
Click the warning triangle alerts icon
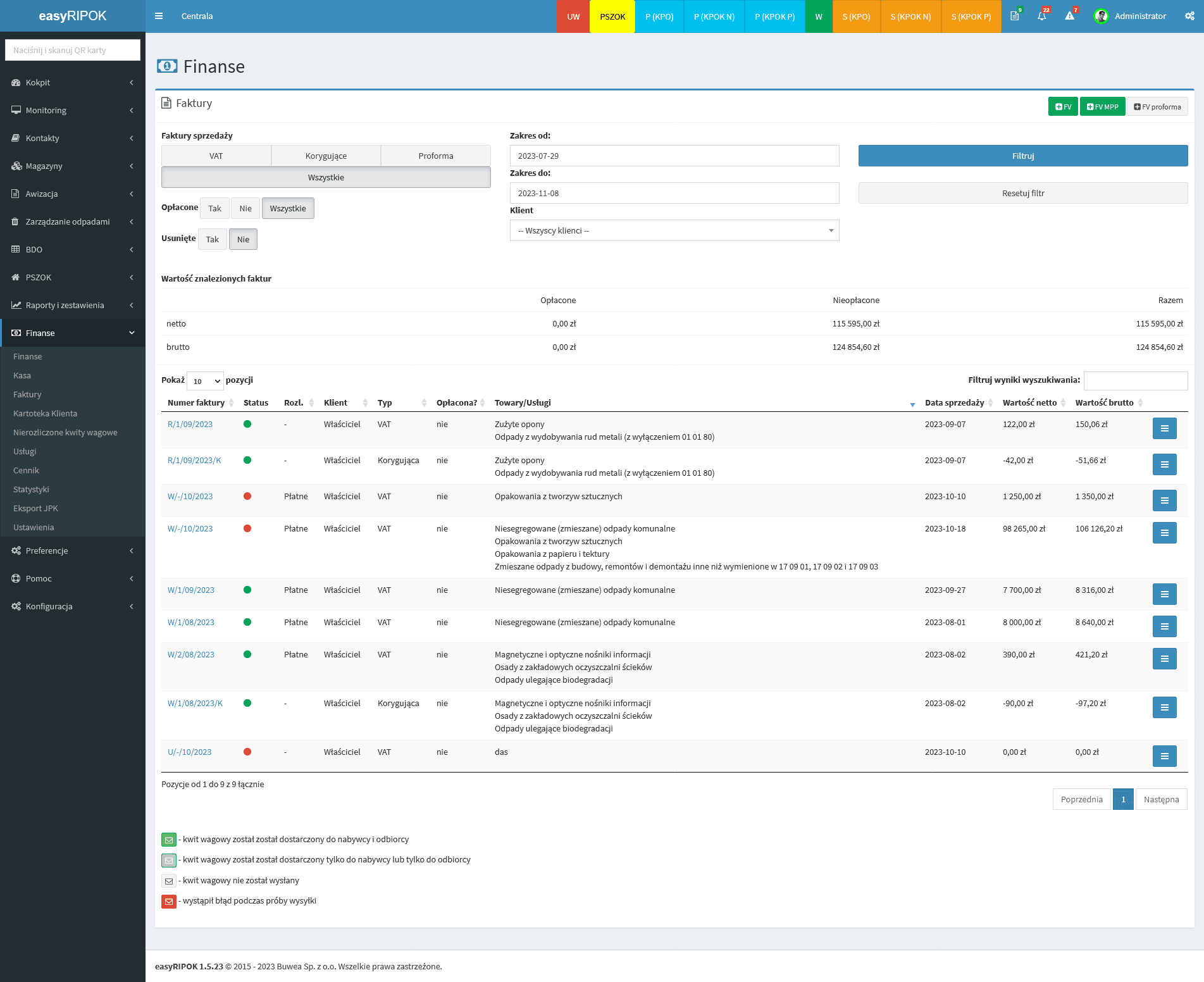(x=1069, y=16)
